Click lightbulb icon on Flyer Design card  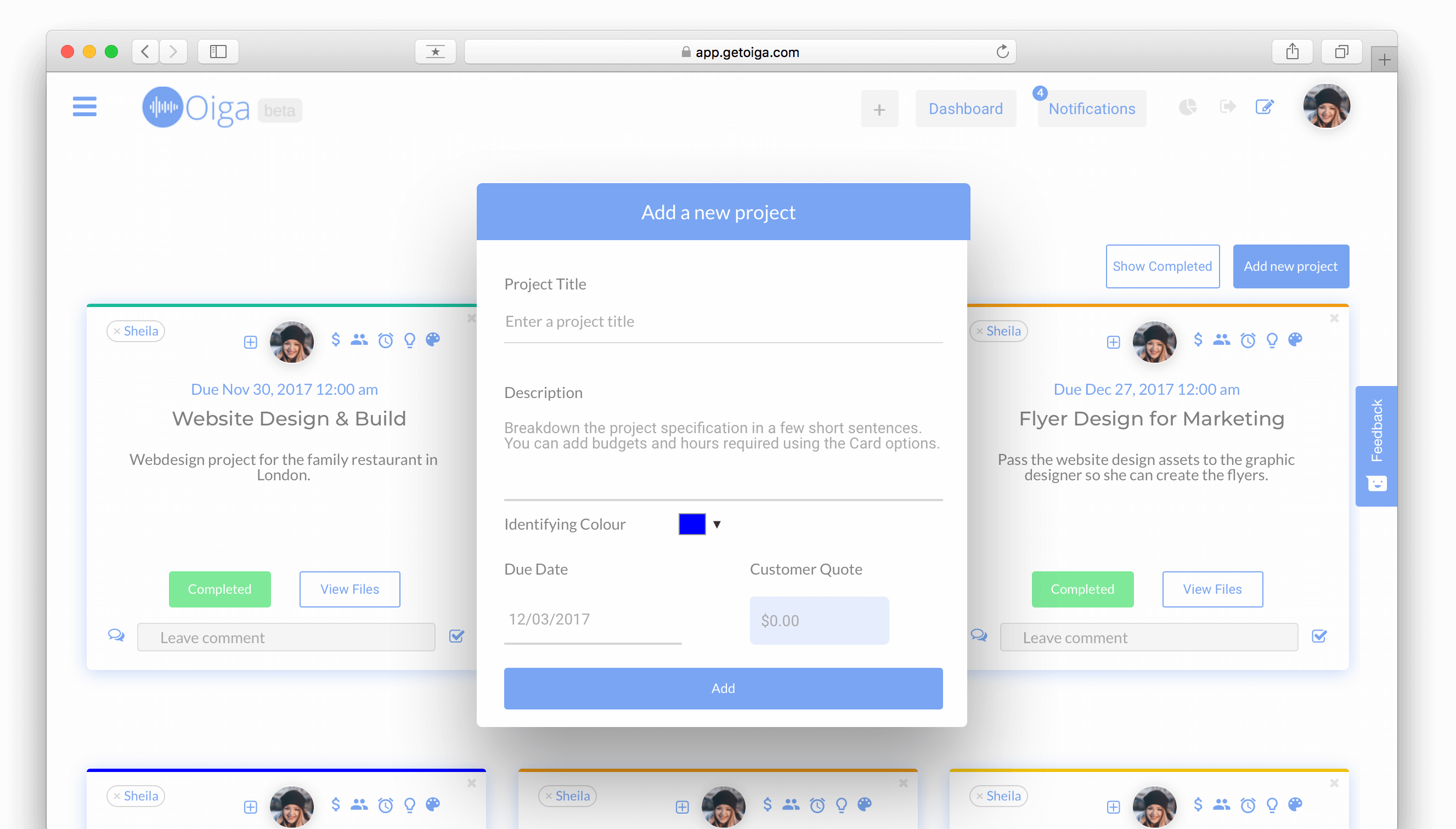click(1272, 340)
